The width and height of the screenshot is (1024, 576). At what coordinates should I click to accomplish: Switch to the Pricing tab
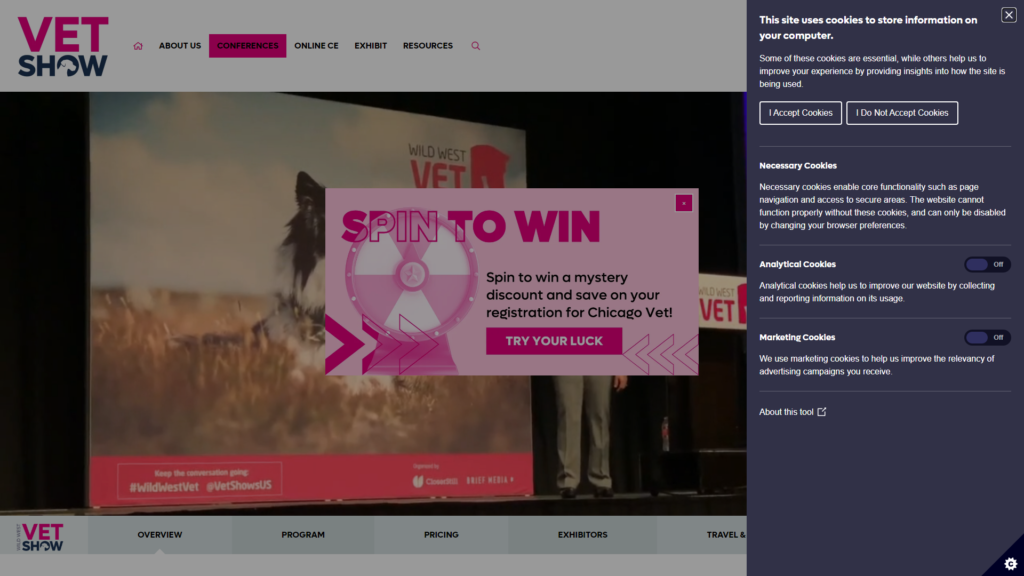pos(441,535)
